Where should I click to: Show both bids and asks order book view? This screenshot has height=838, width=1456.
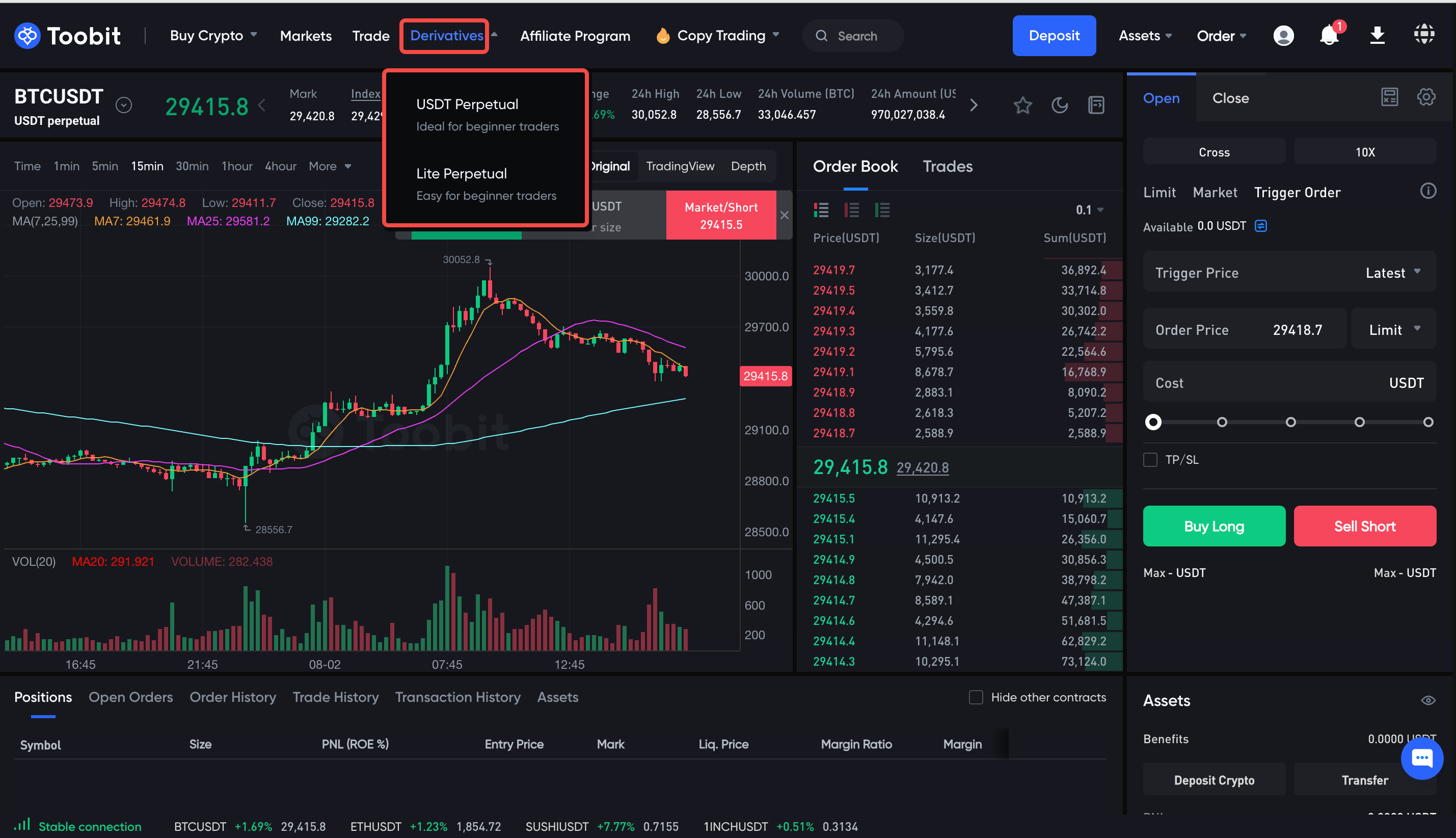[x=821, y=210]
